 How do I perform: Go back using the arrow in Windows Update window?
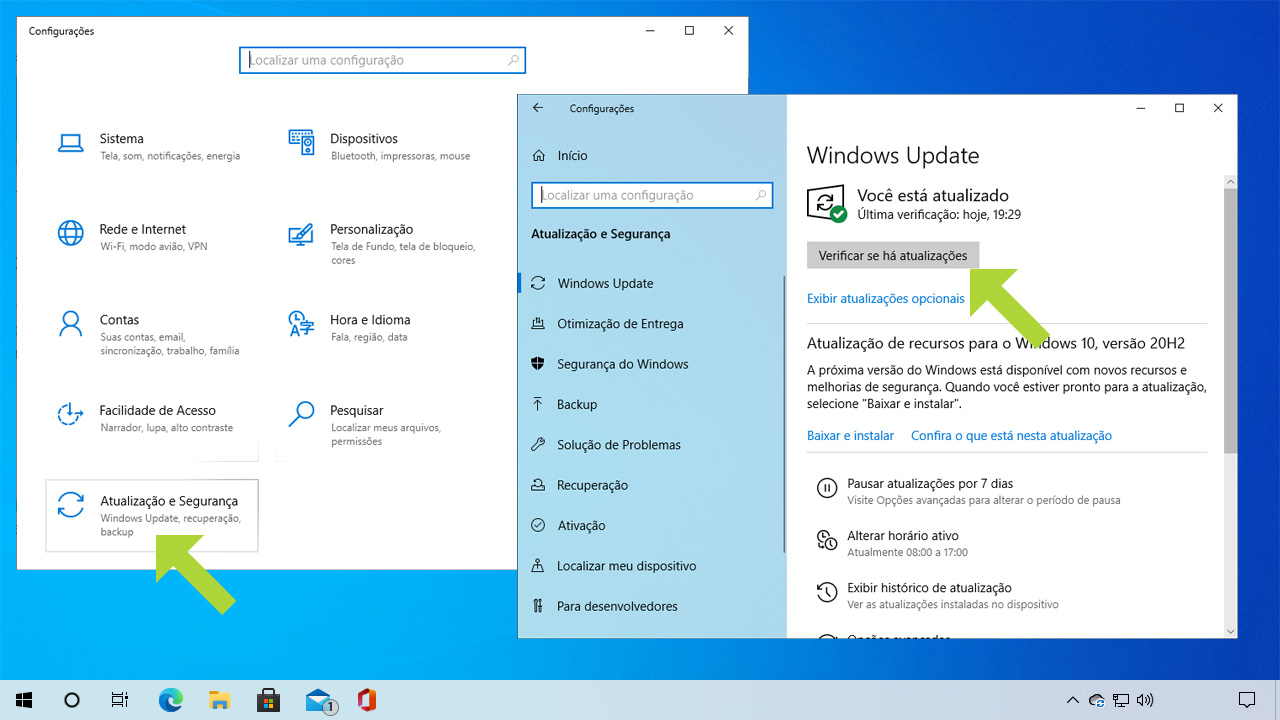click(538, 108)
